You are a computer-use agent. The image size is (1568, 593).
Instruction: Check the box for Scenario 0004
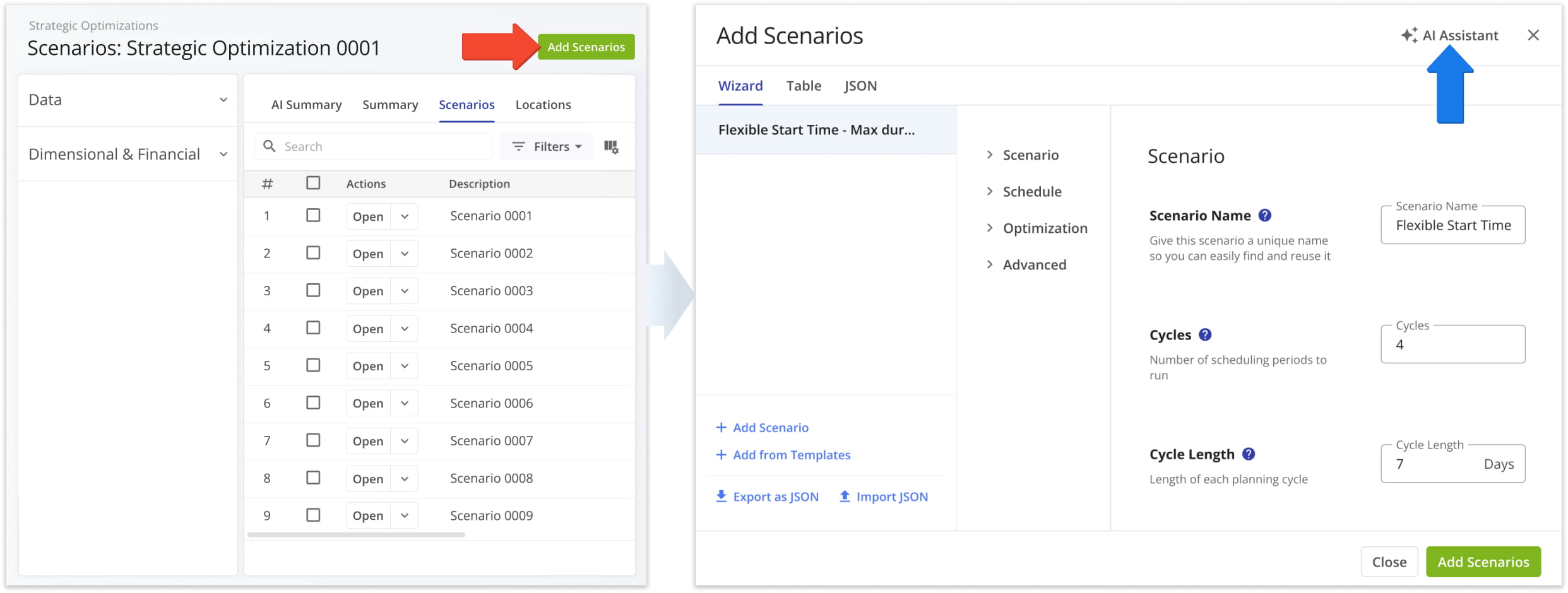[x=313, y=328]
